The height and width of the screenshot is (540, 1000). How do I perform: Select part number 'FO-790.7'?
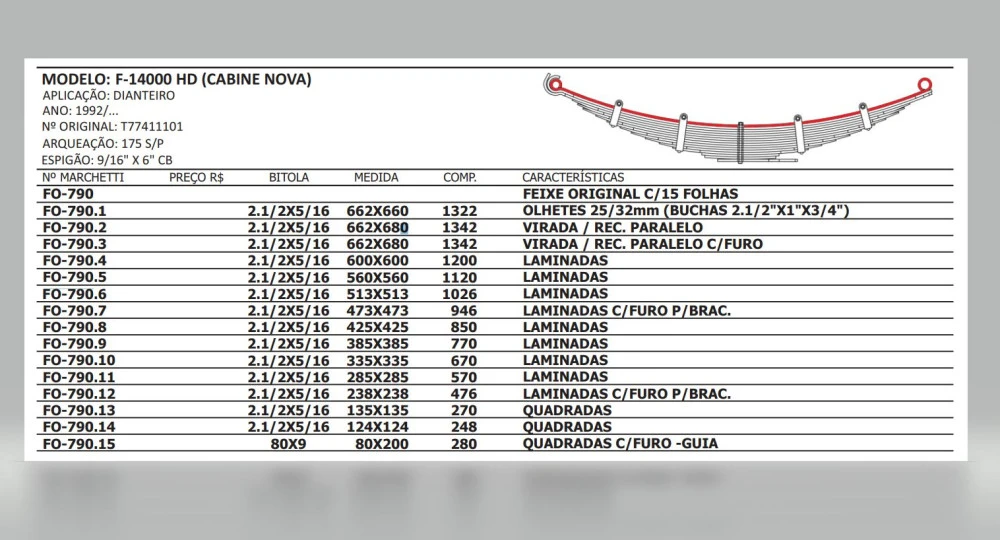click(75, 310)
